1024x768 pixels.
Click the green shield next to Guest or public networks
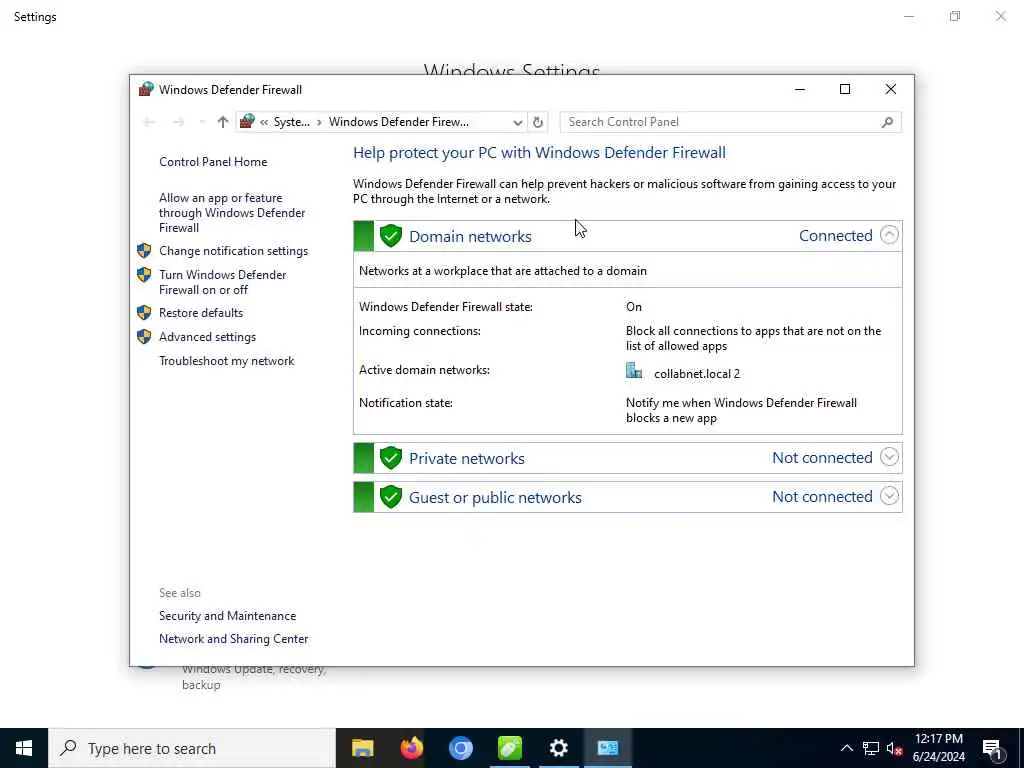tap(391, 497)
